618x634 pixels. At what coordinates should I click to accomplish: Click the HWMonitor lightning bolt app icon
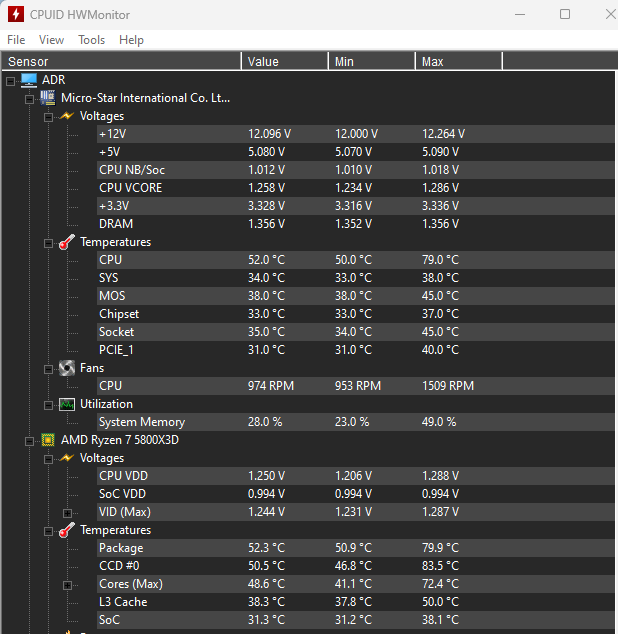(16, 14)
